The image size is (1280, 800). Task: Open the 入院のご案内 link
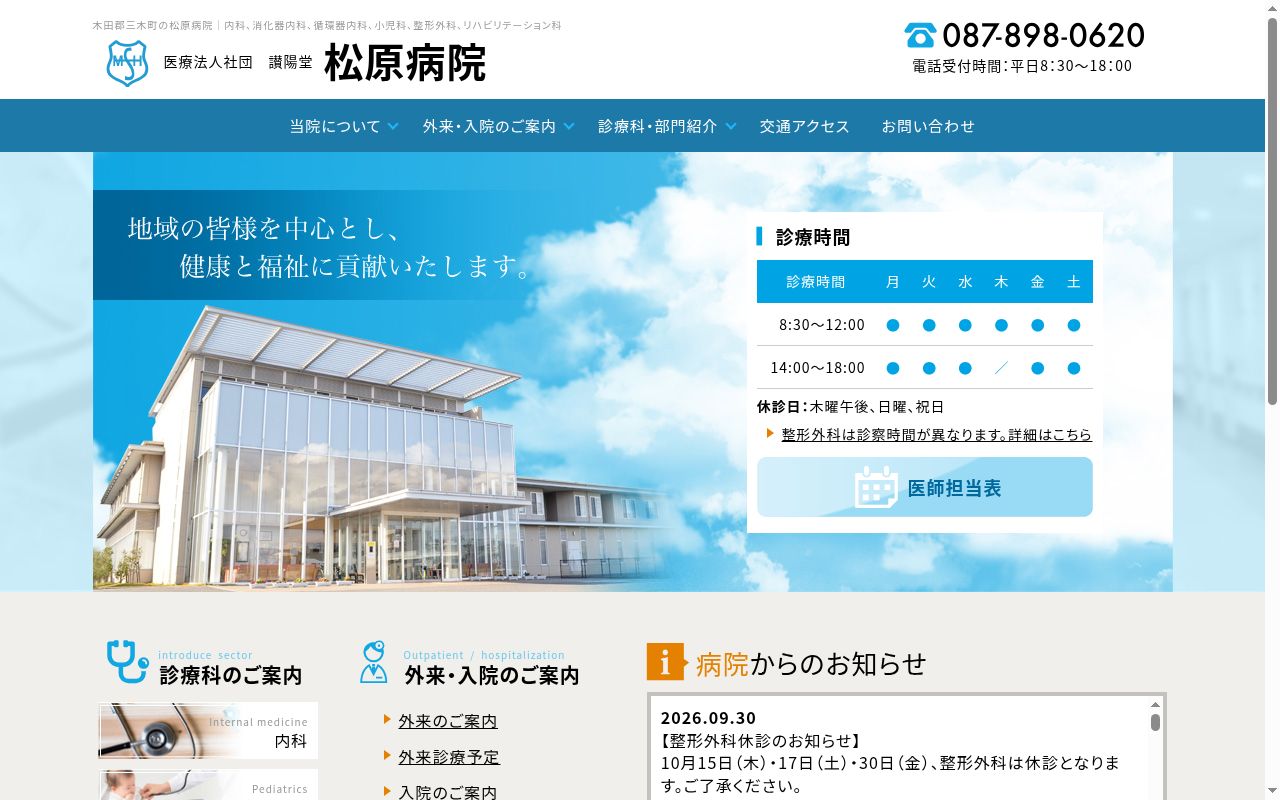click(448, 792)
